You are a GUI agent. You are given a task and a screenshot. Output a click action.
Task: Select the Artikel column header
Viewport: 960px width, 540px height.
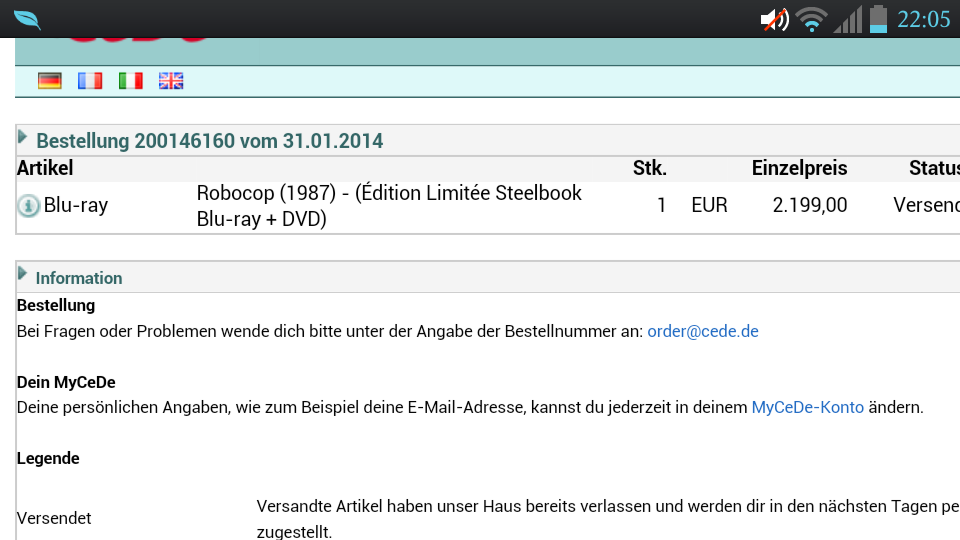[45, 168]
